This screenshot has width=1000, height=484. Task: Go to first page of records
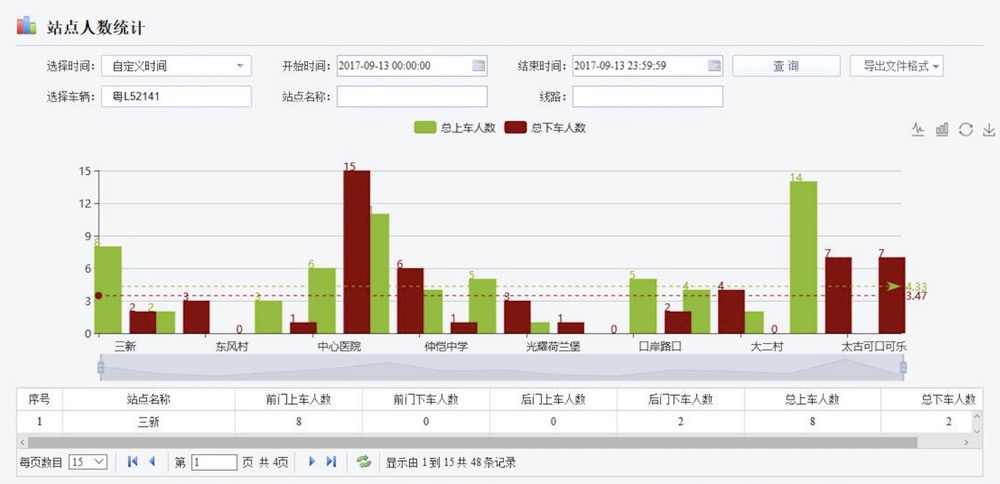point(133,462)
